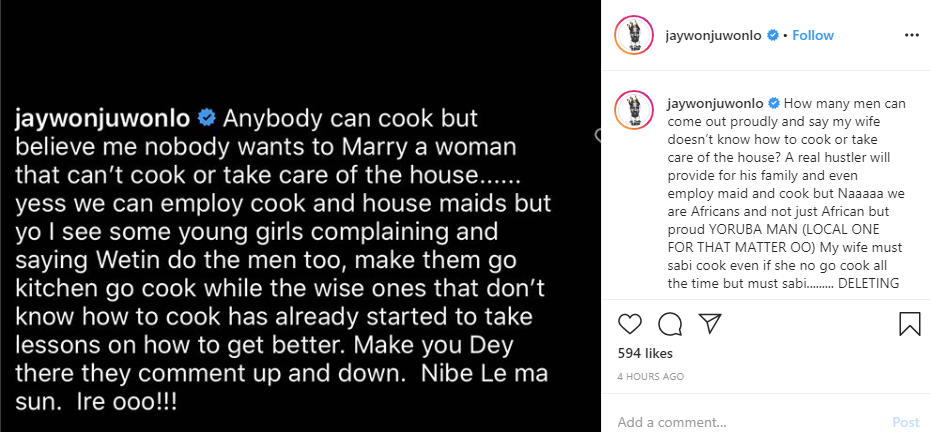The height and width of the screenshot is (432, 930).
Task: Share the post via paper plane icon
Action: pos(710,324)
